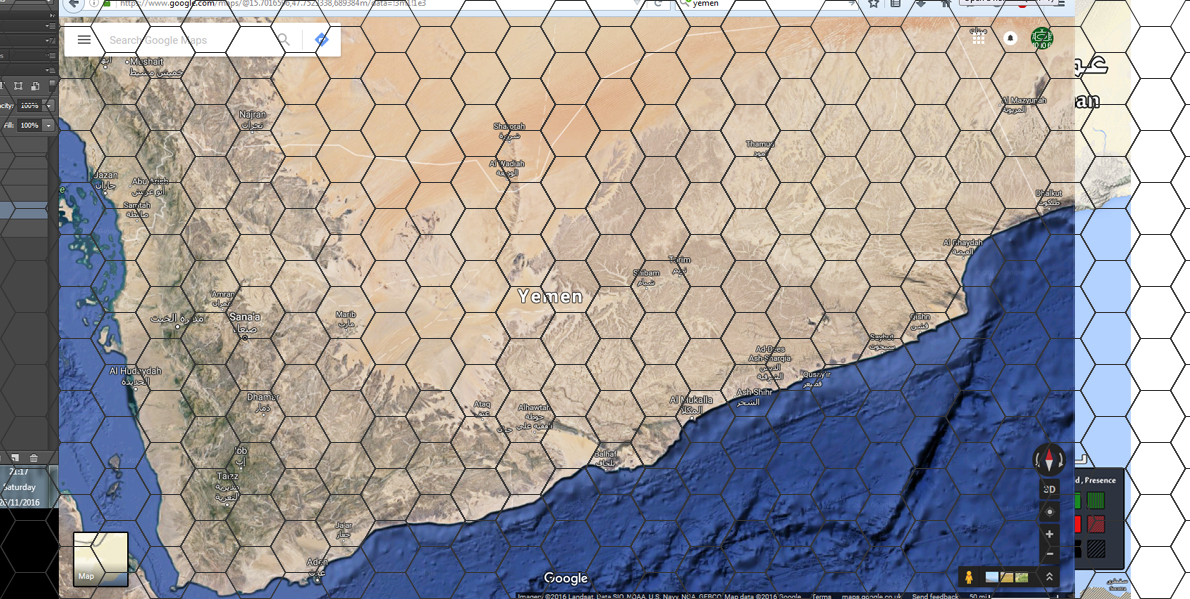Click the Send feedback link

click(935, 596)
